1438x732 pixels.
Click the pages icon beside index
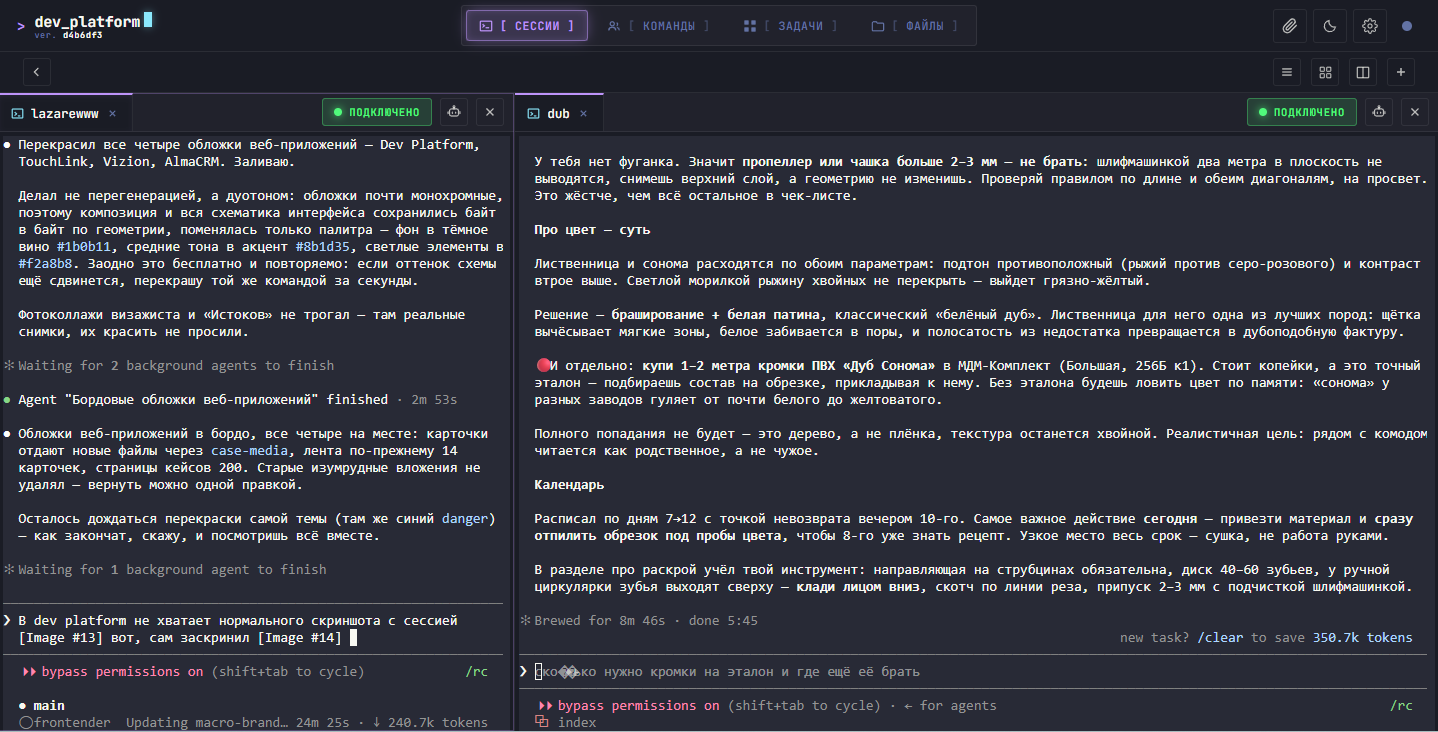click(x=542, y=722)
